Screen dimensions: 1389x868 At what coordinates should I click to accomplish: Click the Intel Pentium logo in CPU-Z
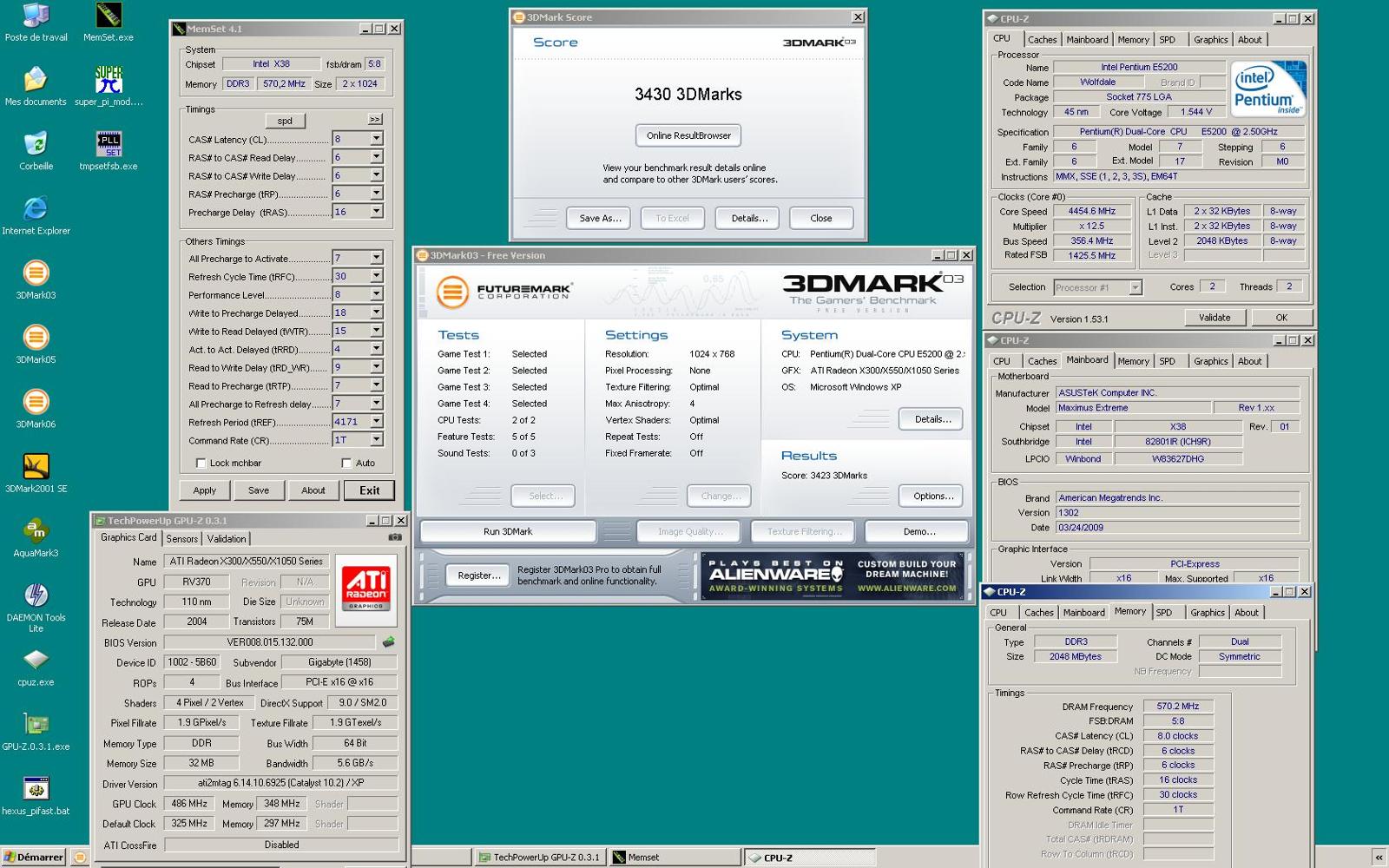tap(1268, 89)
